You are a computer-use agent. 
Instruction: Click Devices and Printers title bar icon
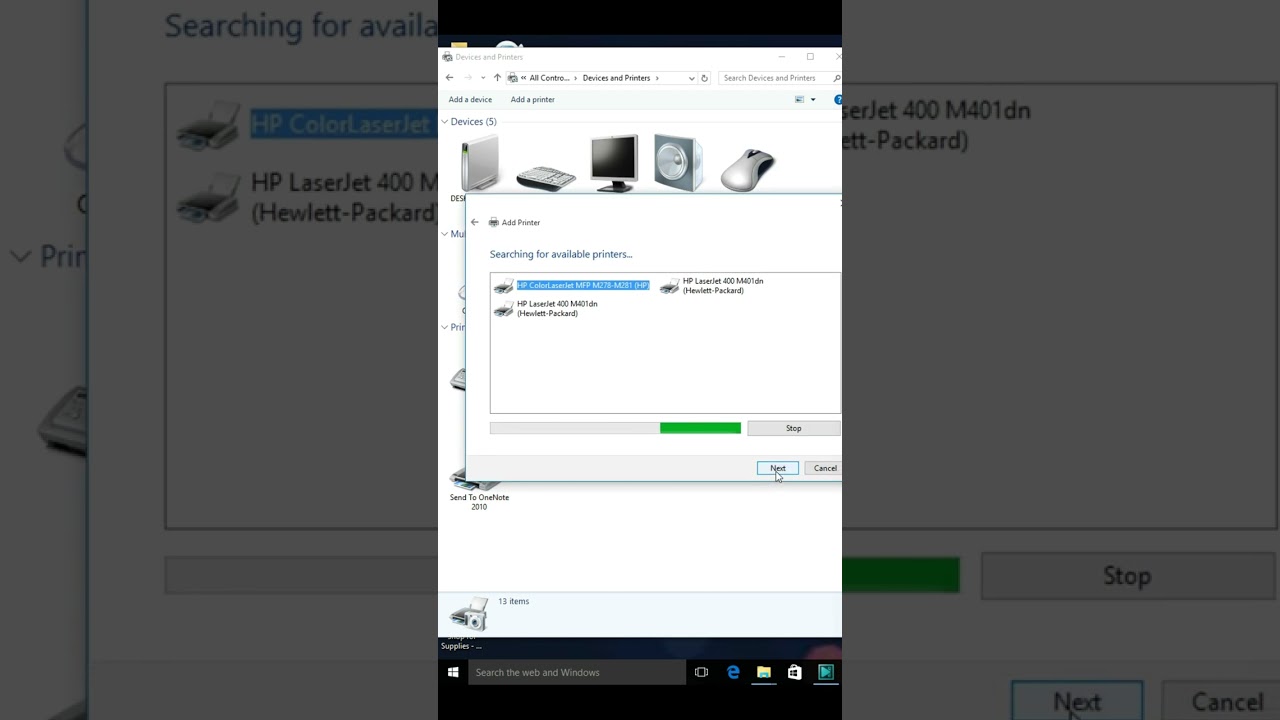click(448, 57)
